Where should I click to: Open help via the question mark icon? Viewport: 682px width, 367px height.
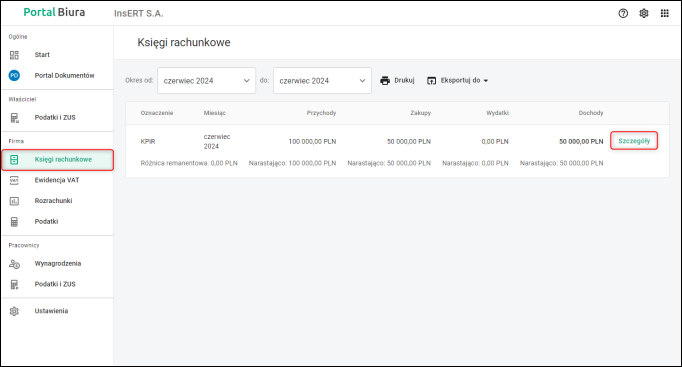pyautogui.click(x=623, y=13)
